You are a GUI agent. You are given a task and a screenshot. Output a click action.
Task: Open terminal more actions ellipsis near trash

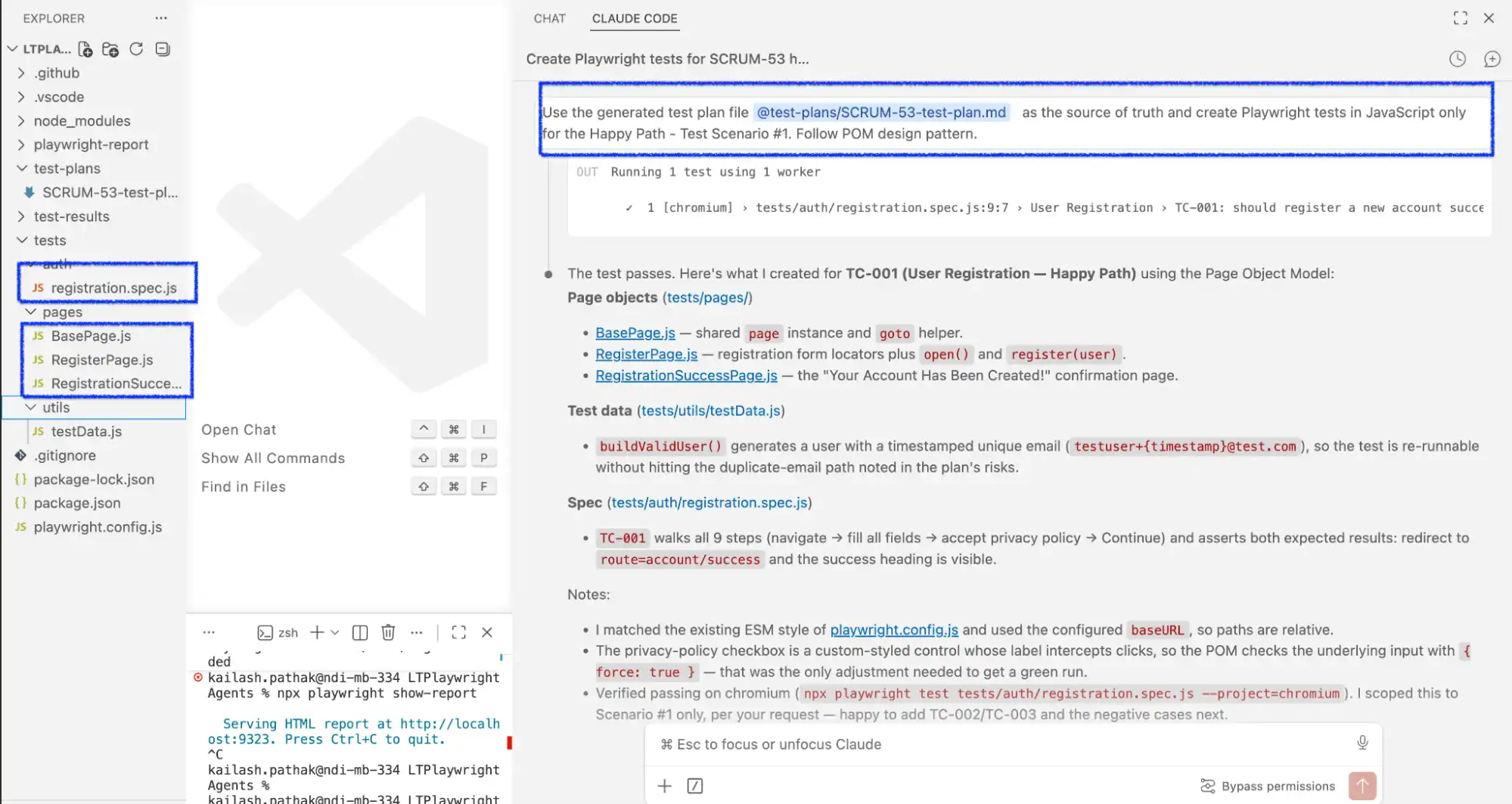[x=417, y=632]
